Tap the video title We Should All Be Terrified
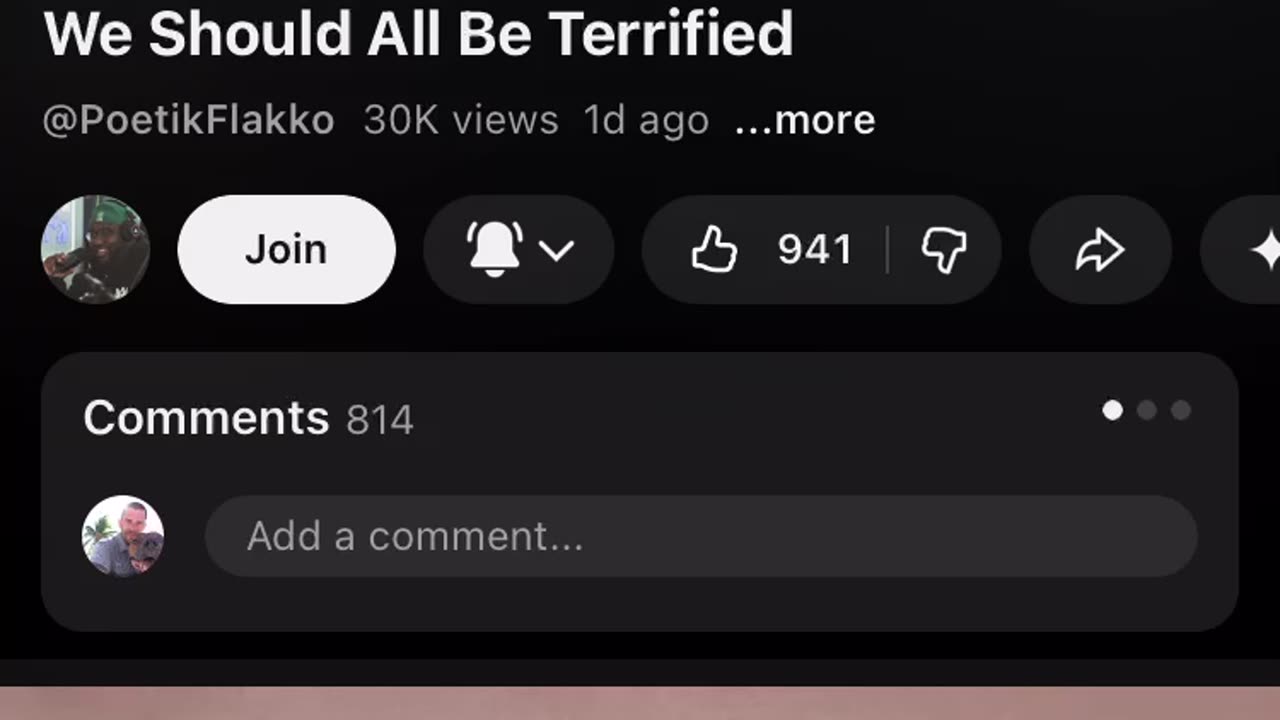Viewport: 1280px width, 720px height. (x=419, y=32)
